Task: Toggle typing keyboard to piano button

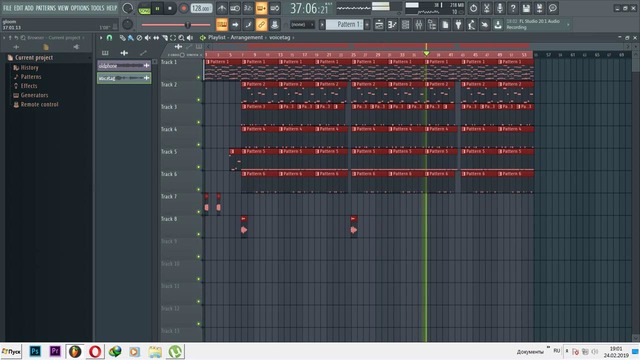Action: pyautogui.click(x=222, y=25)
